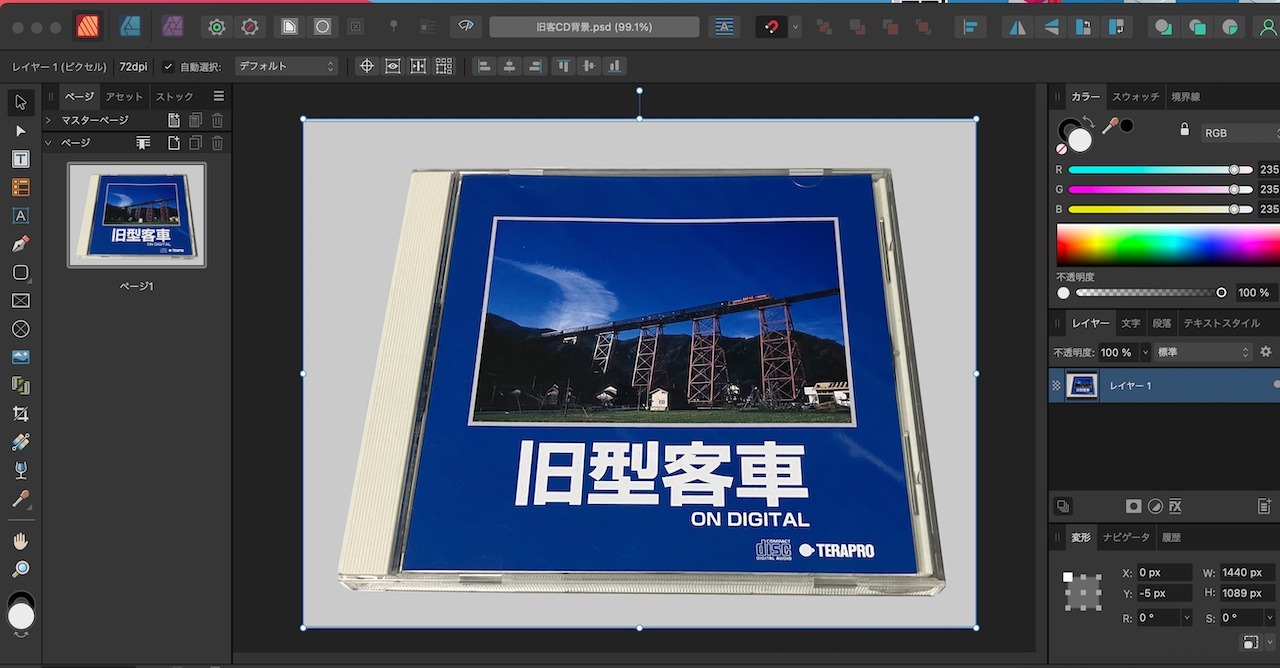The height and width of the screenshot is (668, 1280).
Task: Click the color picker eyedropper in Color panel
Action: coord(1110,126)
